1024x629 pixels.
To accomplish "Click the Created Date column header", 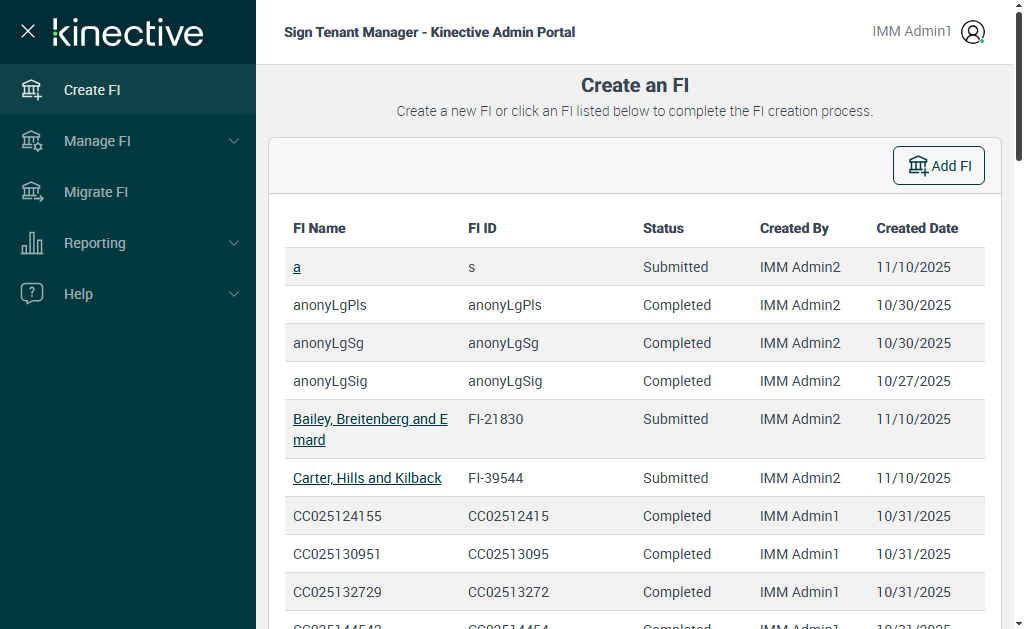I will click(917, 228).
